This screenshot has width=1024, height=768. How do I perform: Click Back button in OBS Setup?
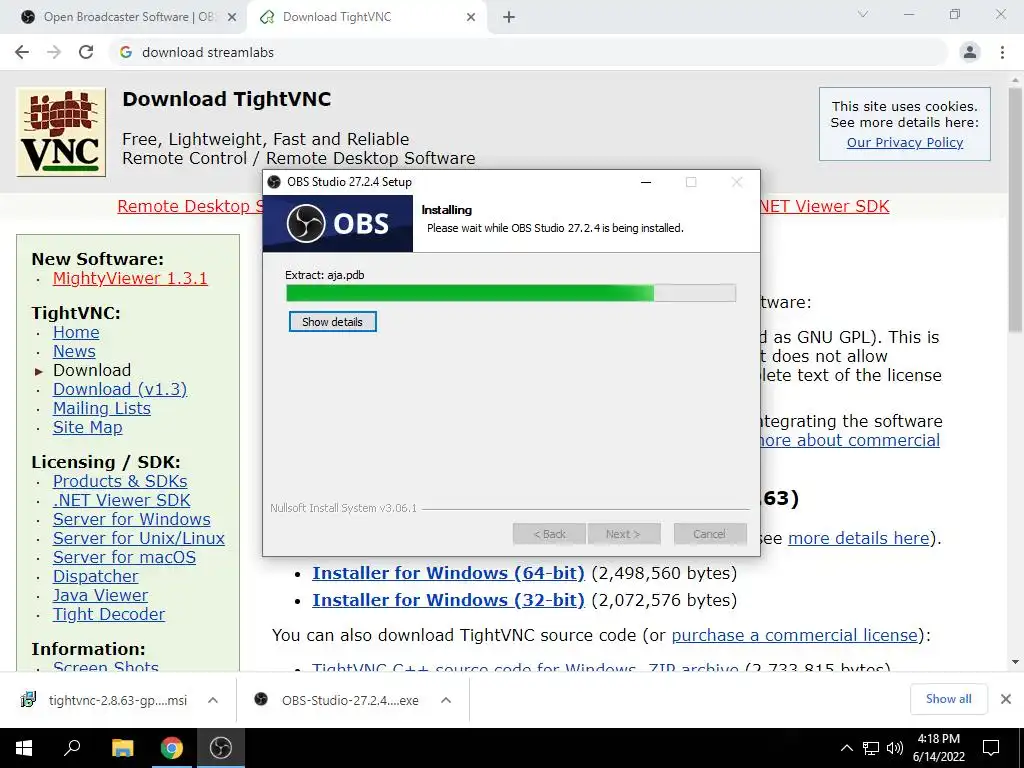[549, 534]
